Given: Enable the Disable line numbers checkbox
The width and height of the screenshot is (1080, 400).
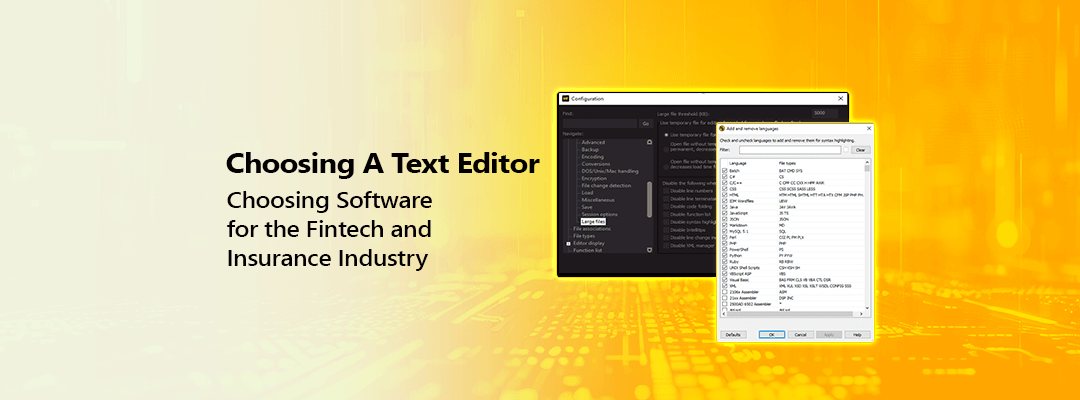Looking at the screenshot, I should pos(666,191).
